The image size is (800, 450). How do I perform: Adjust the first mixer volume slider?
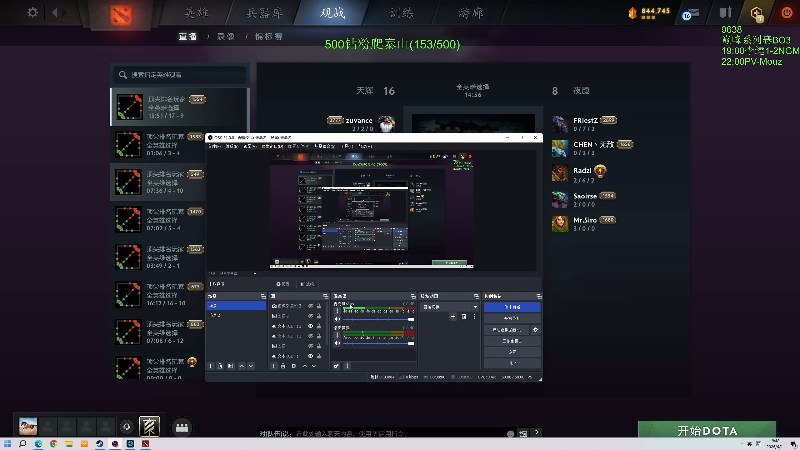[378, 319]
